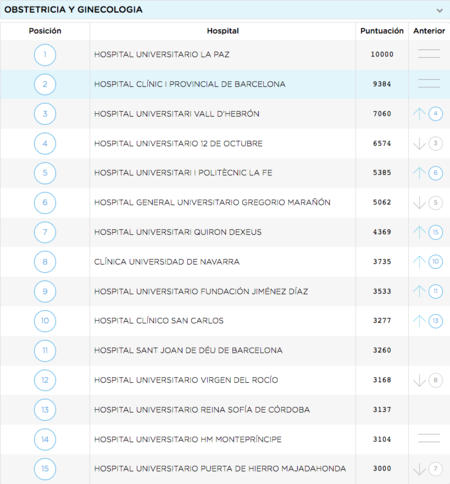Screen dimensions: 450x484
Task: Click position badge 6 for Gregorio Marañón
Action: 45,203
